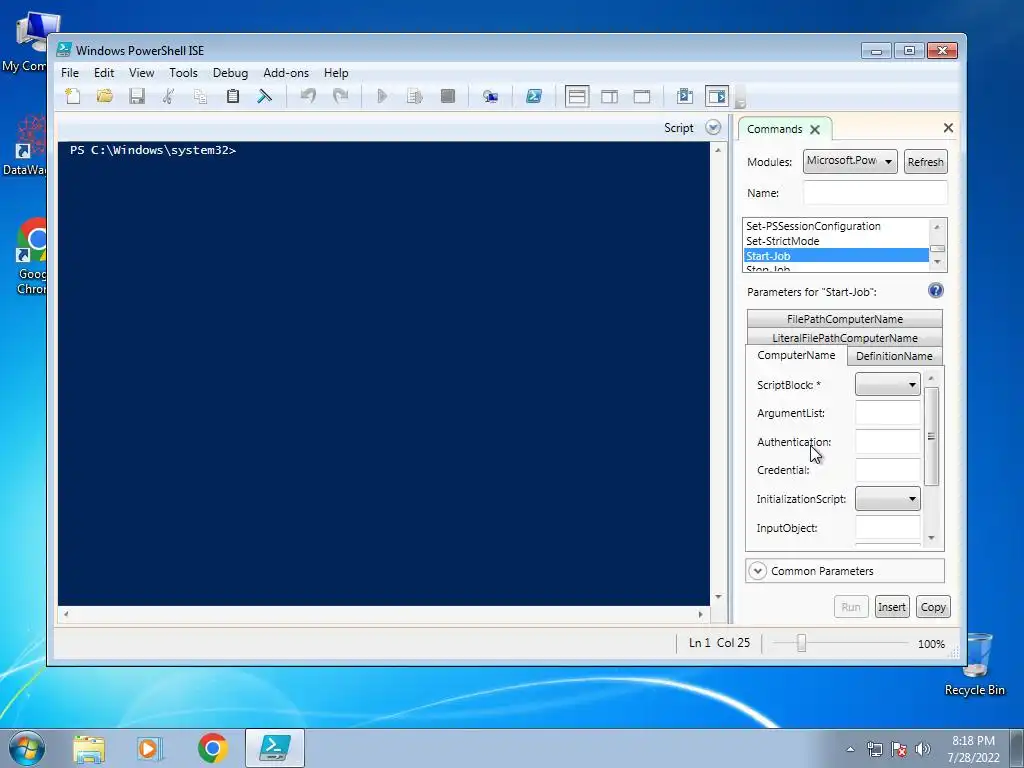Select the ComputerName parameter tab
Viewport: 1024px width, 768px height.
(796, 355)
